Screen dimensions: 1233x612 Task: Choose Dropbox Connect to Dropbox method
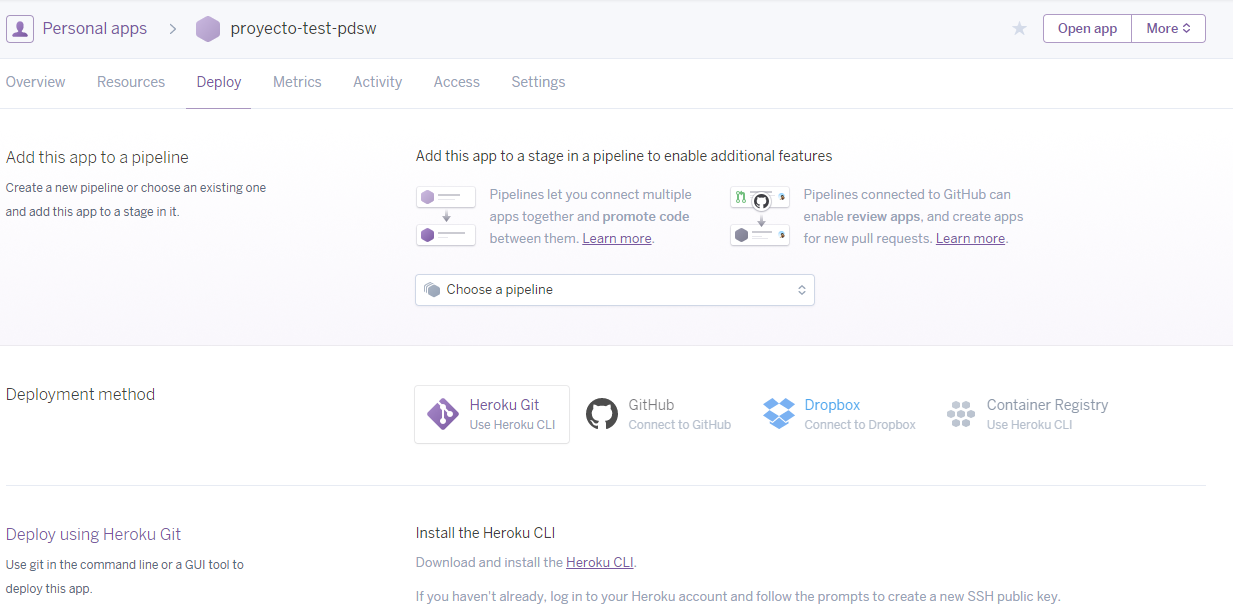tap(839, 414)
